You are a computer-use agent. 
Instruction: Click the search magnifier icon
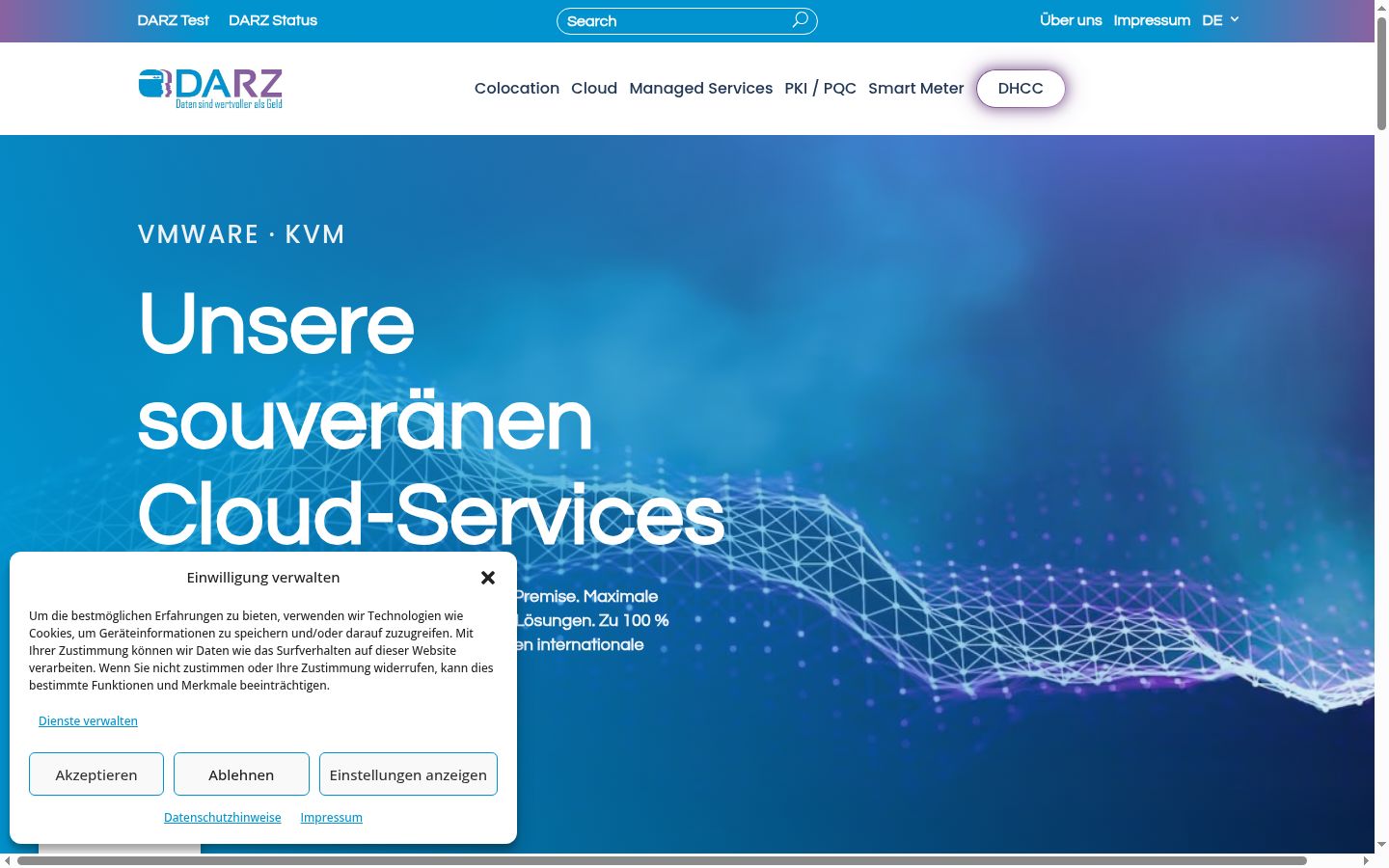pyautogui.click(x=800, y=20)
